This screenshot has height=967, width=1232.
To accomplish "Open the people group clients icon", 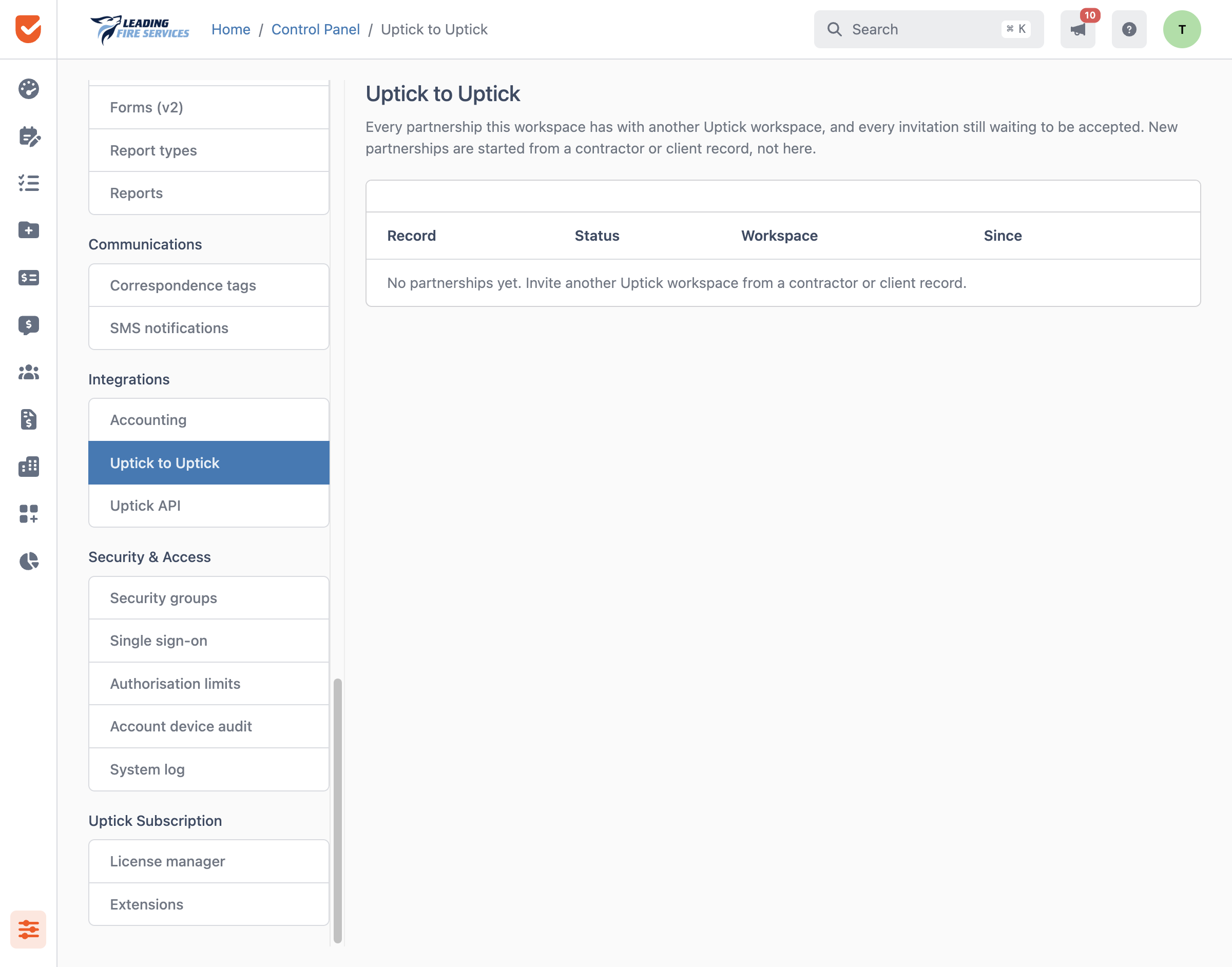I will click(x=28, y=372).
